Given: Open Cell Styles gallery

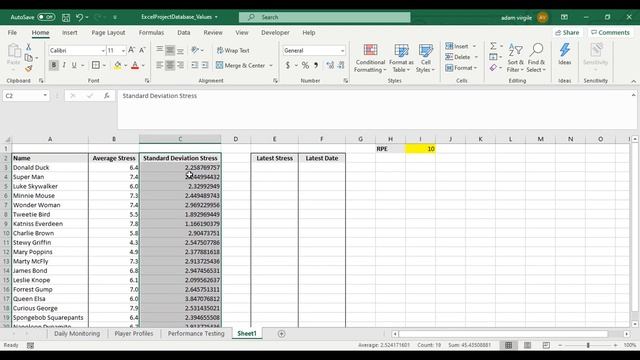Looking at the screenshot, I should pyautogui.click(x=426, y=58).
